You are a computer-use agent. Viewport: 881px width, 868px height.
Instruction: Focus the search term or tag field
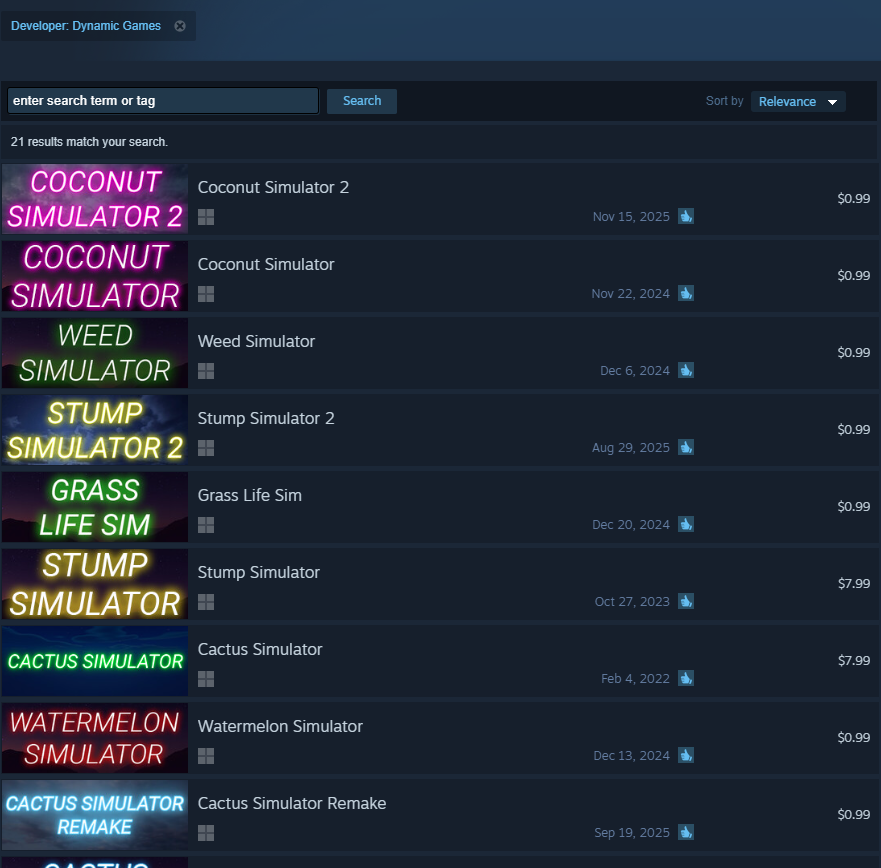point(163,101)
